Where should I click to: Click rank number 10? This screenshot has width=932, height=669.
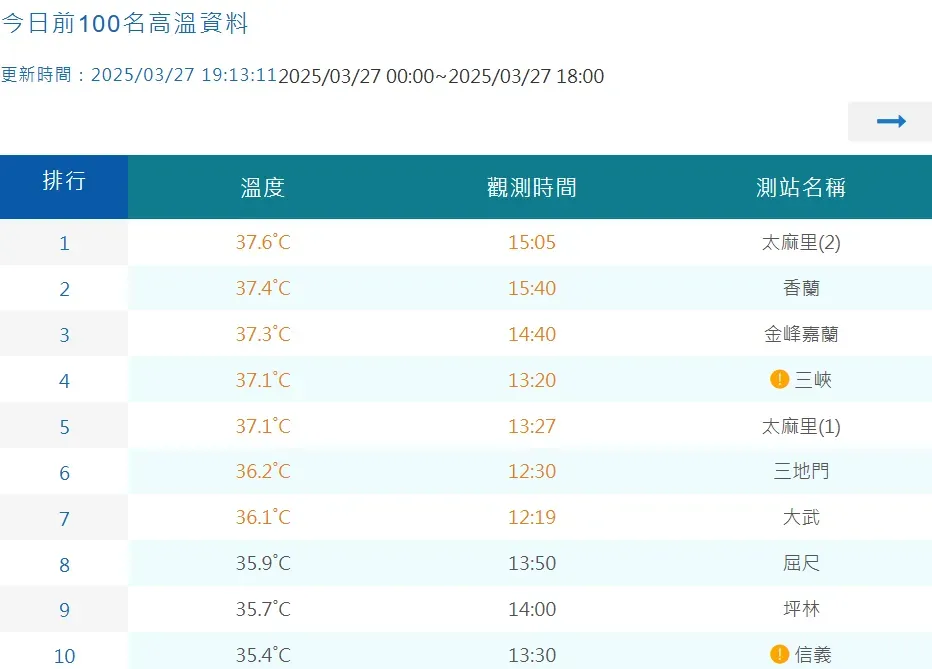coord(64,656)
